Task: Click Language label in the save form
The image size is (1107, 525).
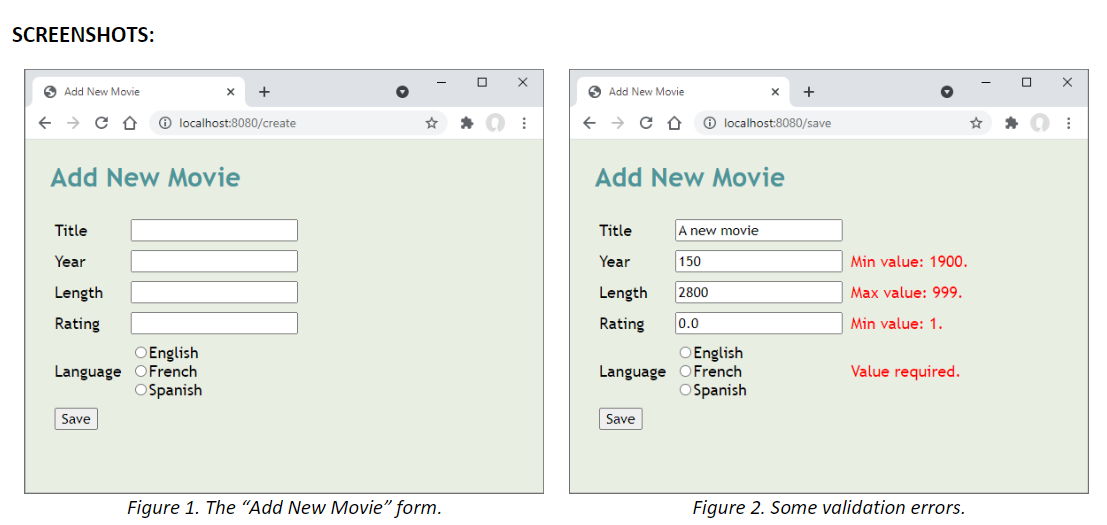Action: point(633,372)
